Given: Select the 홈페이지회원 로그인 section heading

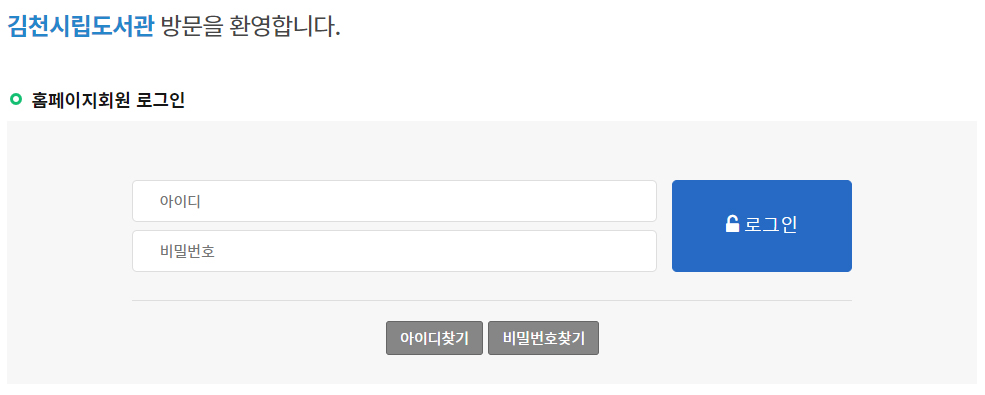Looking at the screenshot, I should tap(108, 100).
